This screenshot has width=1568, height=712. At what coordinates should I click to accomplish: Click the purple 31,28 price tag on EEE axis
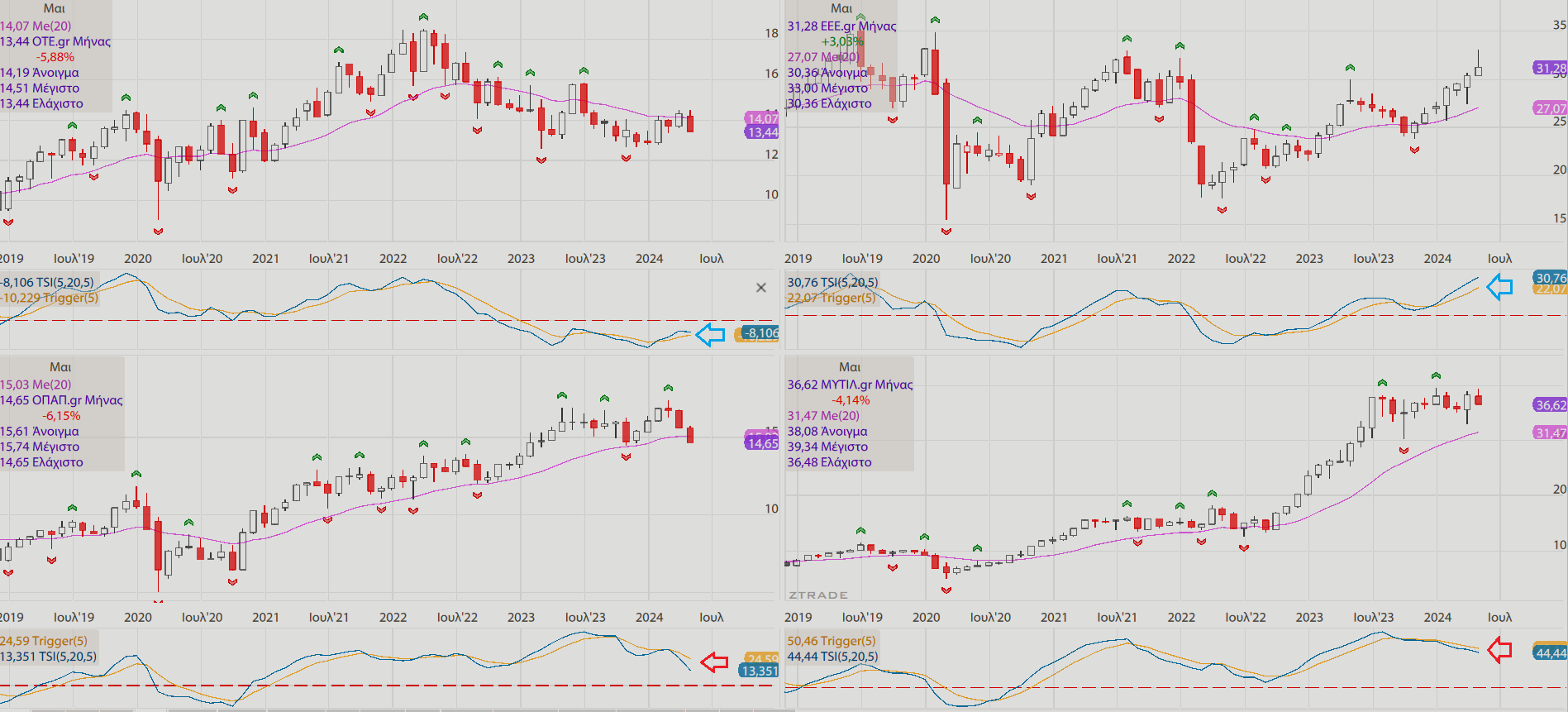(x=1550, y=68)
